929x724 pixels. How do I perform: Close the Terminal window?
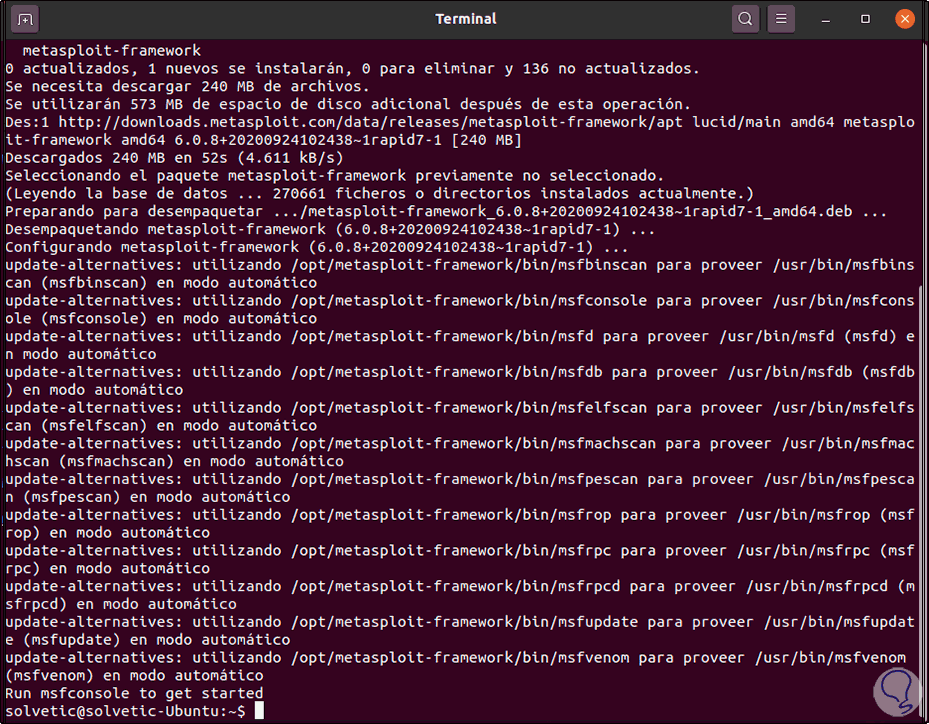coord(905,19)
